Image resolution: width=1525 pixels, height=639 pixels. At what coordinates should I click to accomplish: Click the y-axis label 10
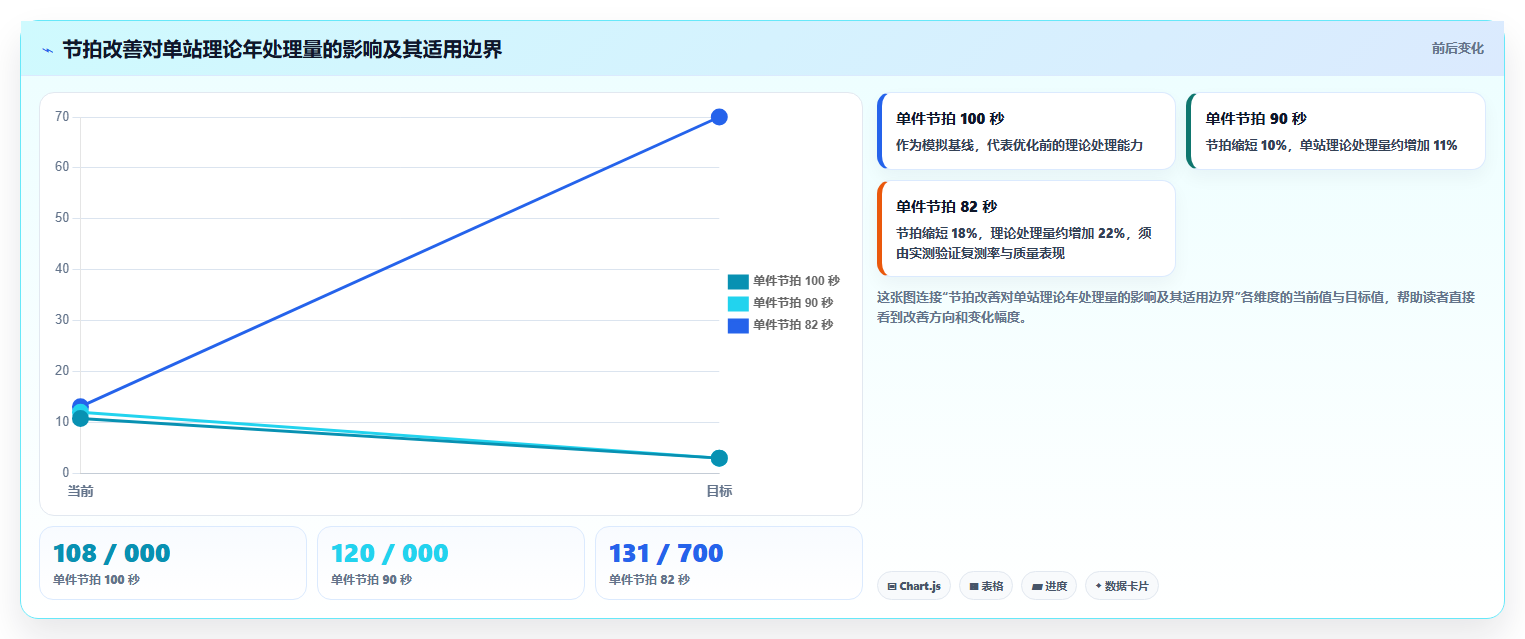(62, 422)
